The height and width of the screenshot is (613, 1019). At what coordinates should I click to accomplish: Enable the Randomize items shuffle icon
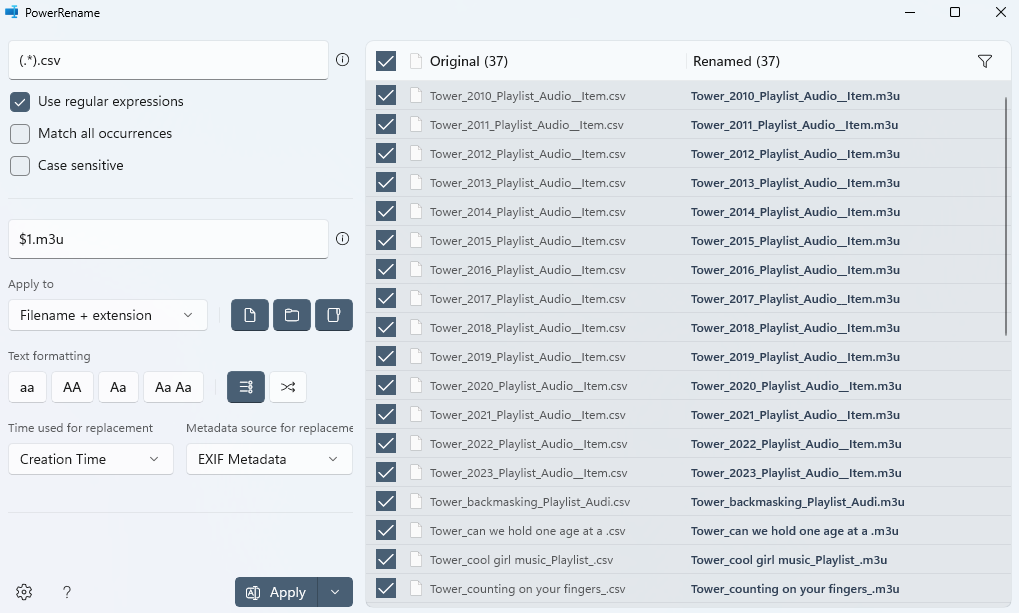[x=288, y=387]
